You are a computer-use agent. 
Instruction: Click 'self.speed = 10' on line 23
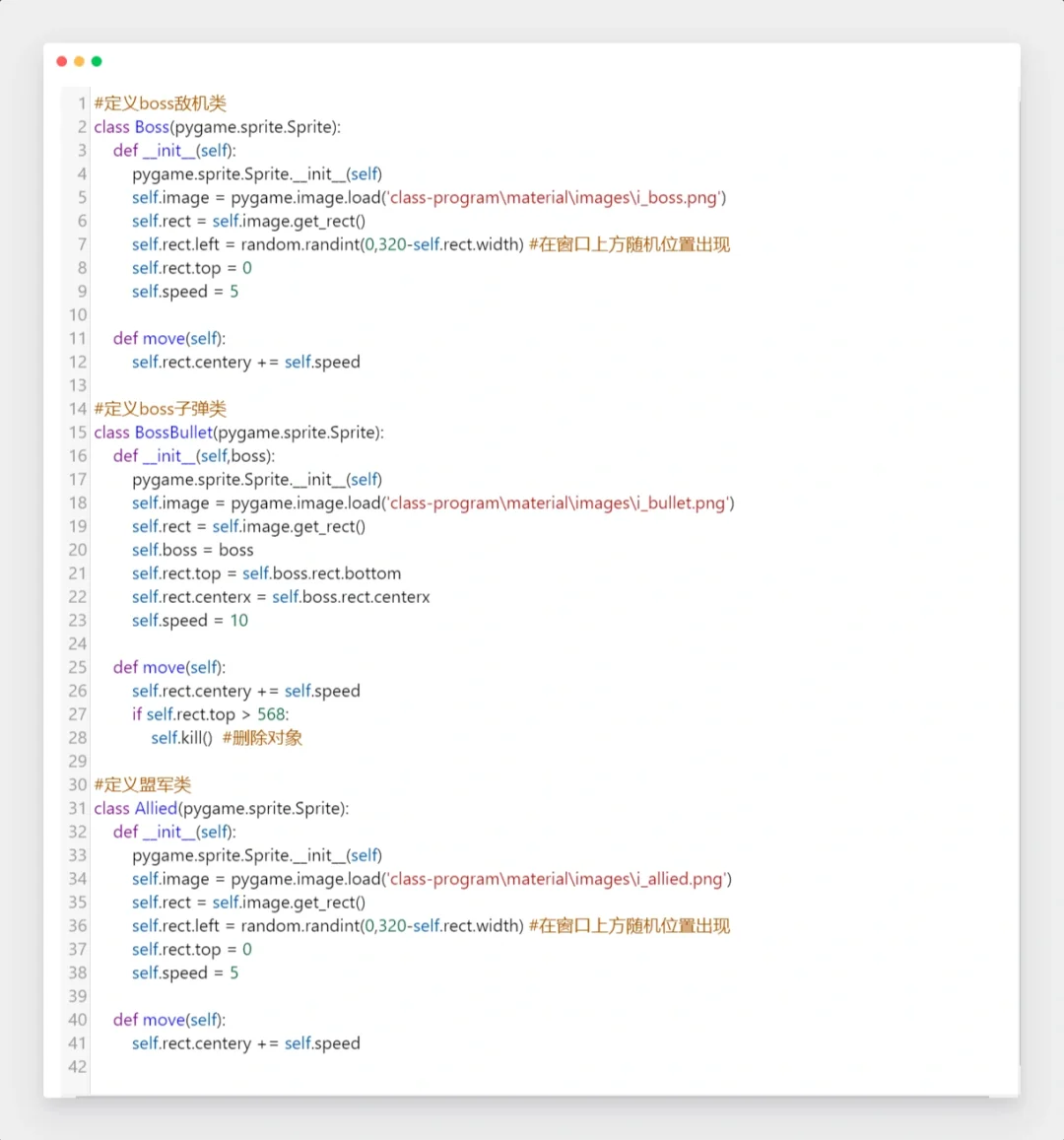pyautogui.click(x=190, y=621)
